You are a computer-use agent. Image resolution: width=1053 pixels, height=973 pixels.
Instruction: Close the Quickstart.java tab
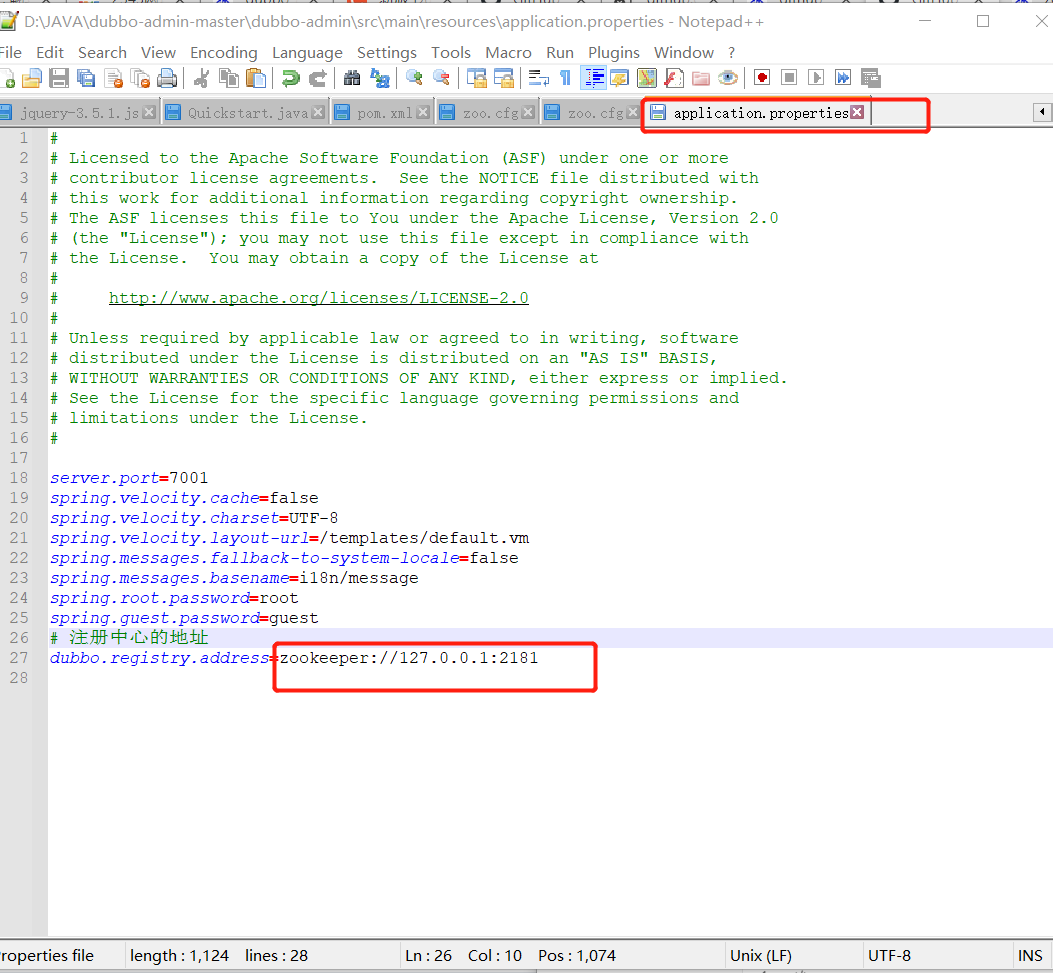[x=318, y=112]
